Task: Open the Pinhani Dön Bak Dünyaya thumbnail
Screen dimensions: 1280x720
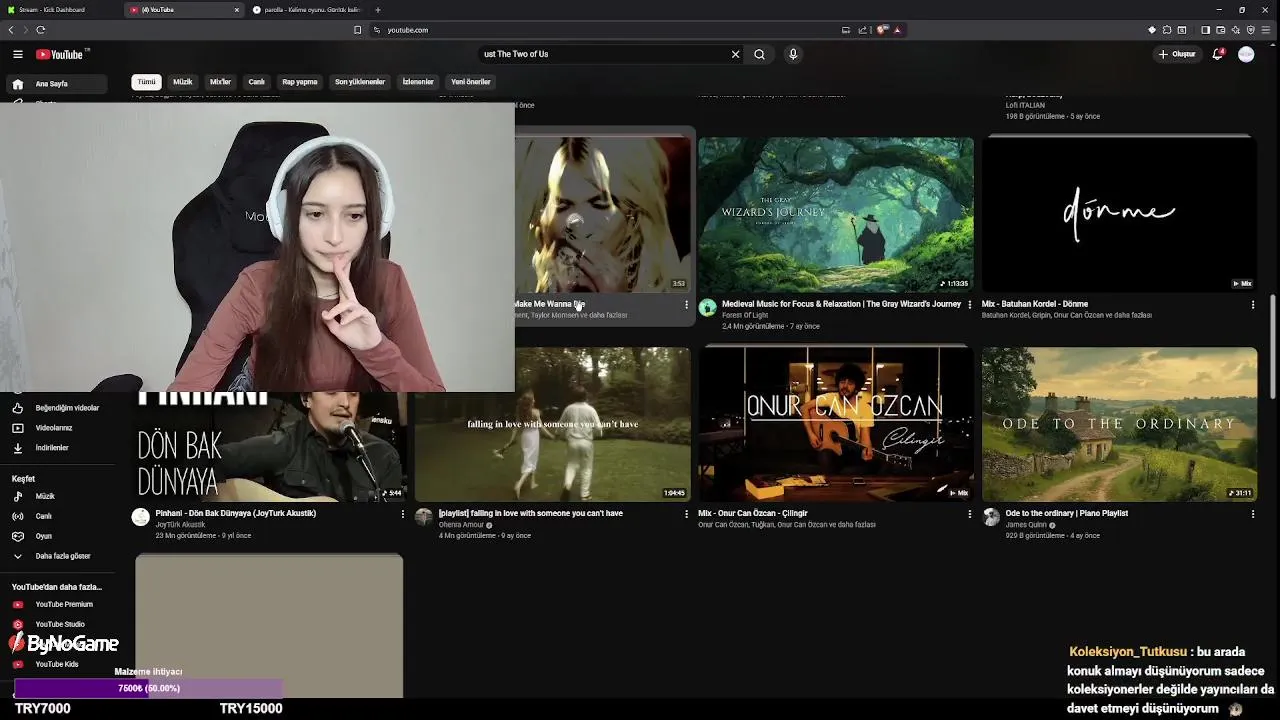Action: tap(270, 446)
